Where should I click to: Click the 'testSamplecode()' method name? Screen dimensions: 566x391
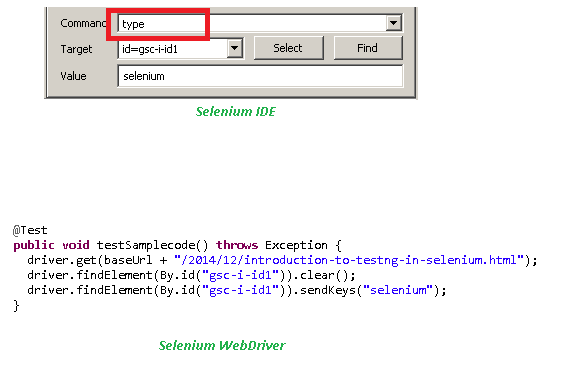tap(152, 245)
